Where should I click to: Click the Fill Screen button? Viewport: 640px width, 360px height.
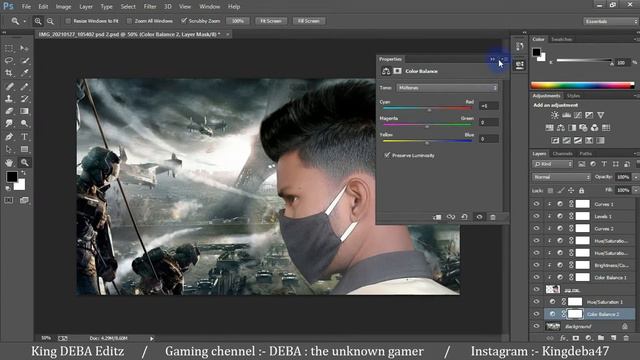(309, 21)
